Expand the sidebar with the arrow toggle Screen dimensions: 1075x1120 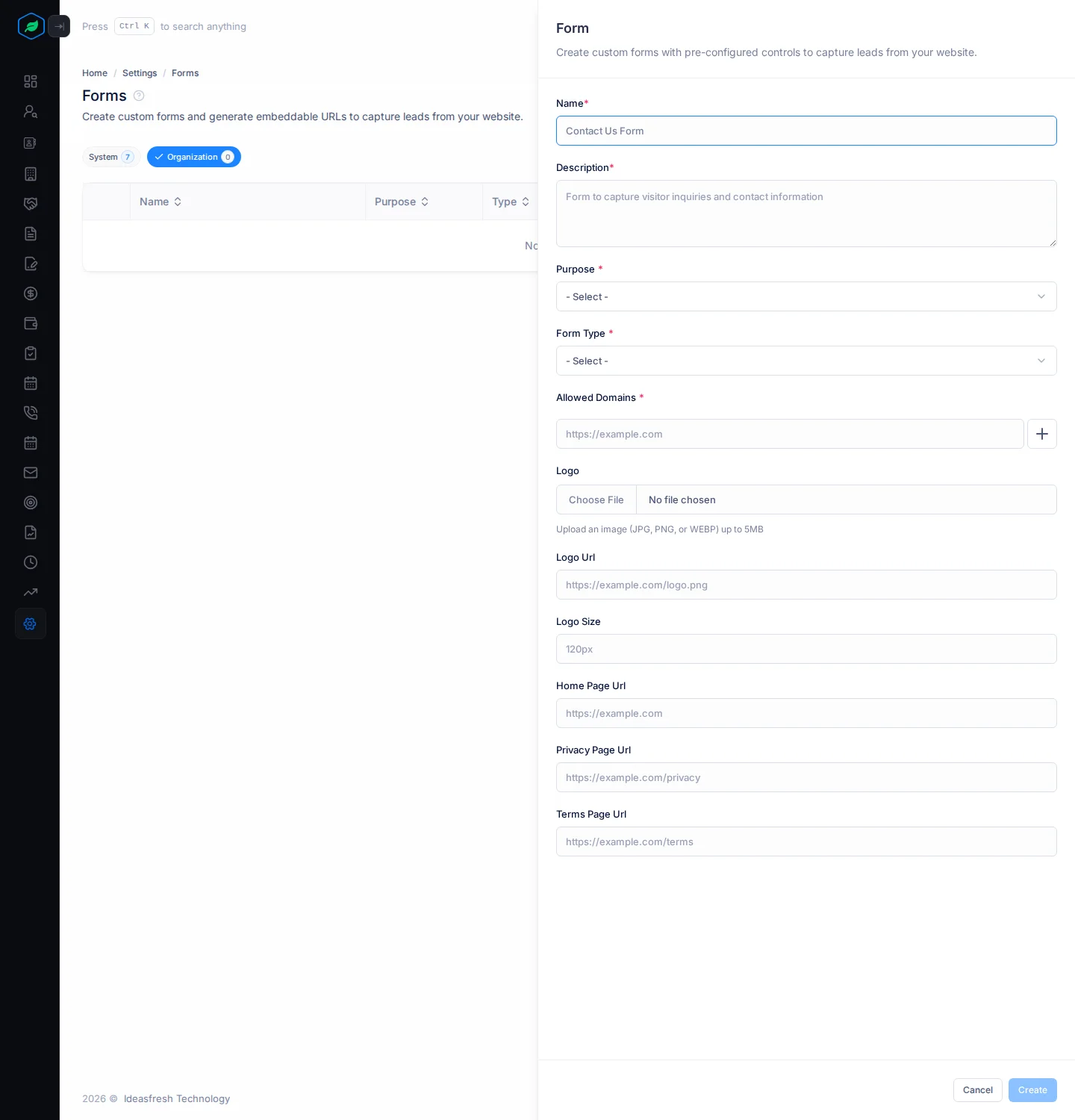(x=59, y=26)
